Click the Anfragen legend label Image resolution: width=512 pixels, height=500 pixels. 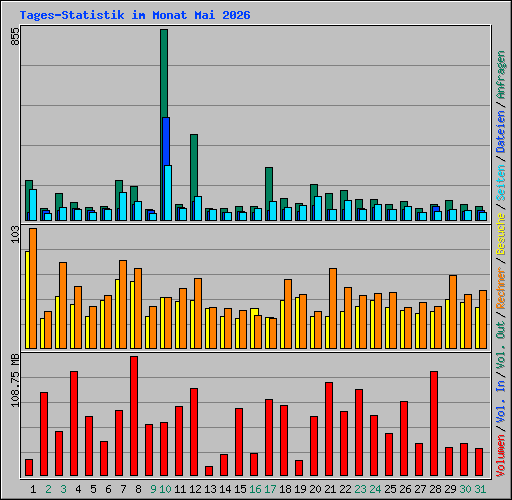(501, 75)
